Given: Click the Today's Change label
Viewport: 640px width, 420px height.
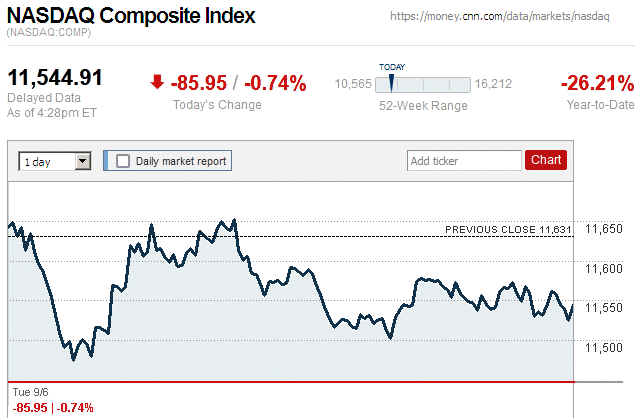Looking at the screenshot, I should [x=217, y=105].
